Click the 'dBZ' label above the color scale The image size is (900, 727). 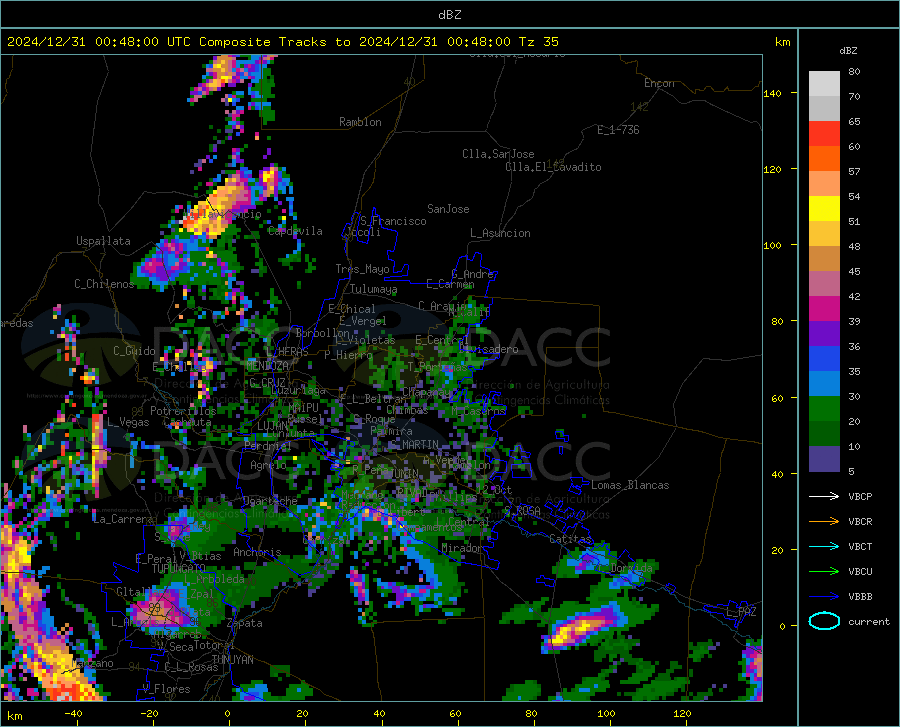pos(848,50)
